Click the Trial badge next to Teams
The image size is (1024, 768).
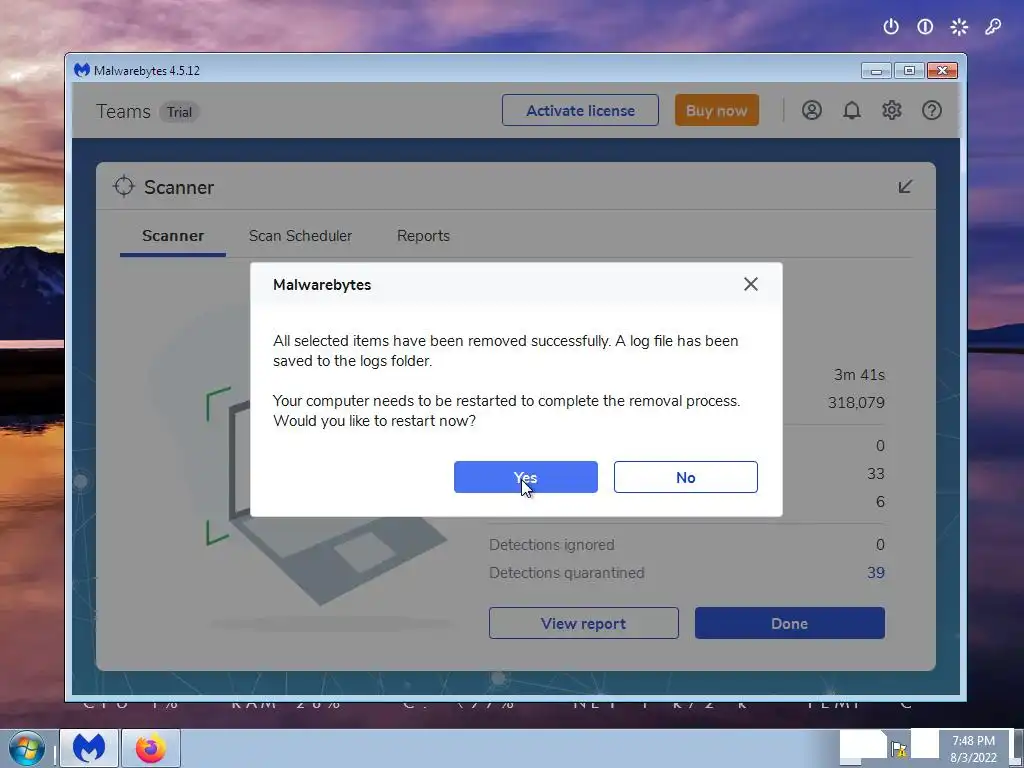pyautogui.click(x=179, y=112)
